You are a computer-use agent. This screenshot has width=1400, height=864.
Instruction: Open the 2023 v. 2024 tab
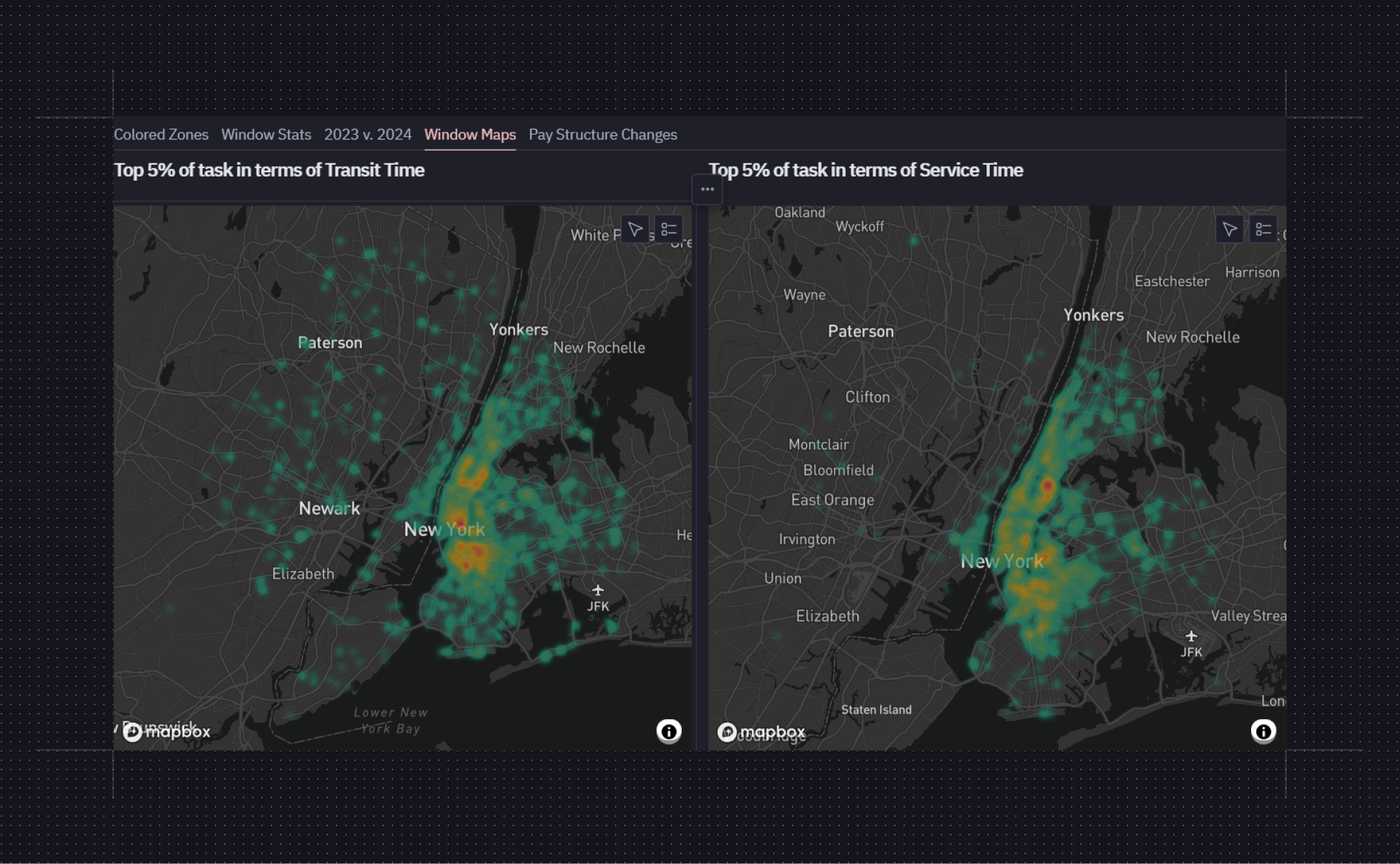(x=368, y=134)
